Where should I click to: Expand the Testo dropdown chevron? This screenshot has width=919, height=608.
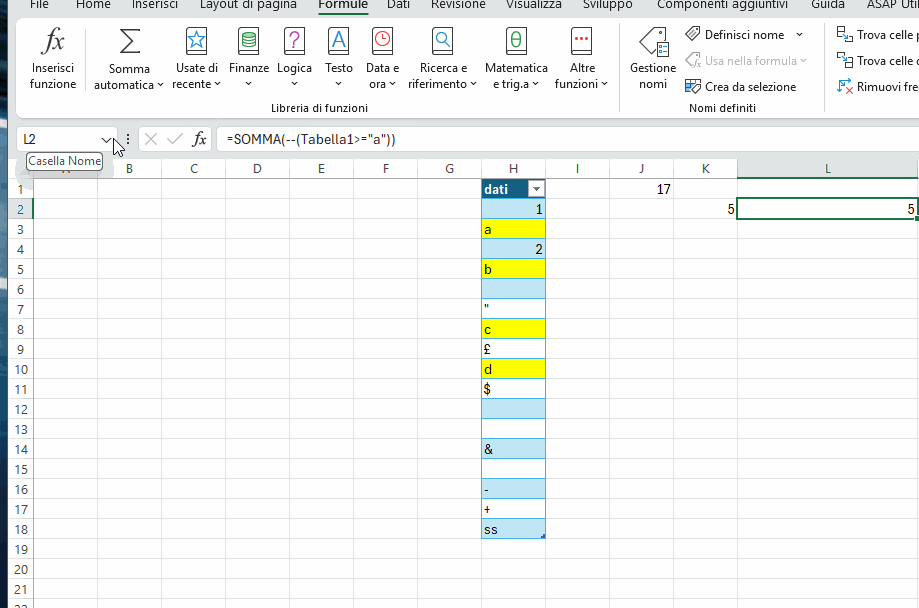(x=339, y=84)
